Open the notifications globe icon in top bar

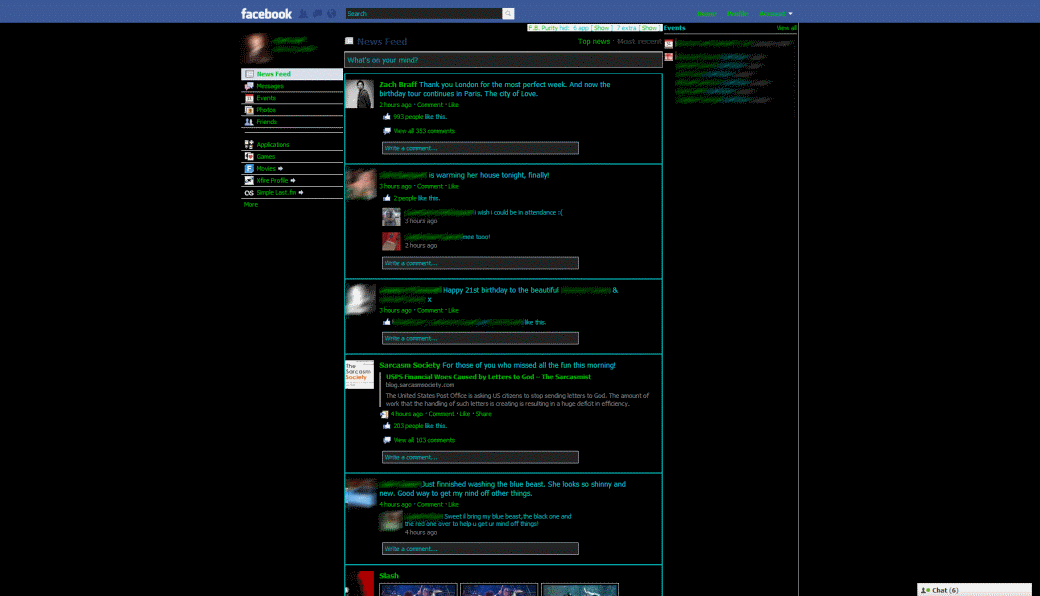pyautogui.click(x=332, y=13)
